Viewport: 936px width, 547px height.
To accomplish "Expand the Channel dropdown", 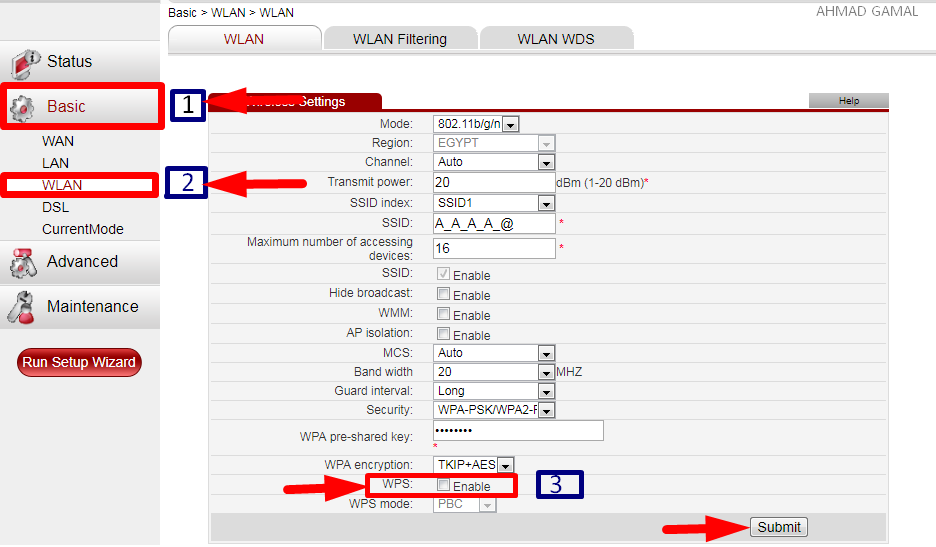I will [545, 162].
